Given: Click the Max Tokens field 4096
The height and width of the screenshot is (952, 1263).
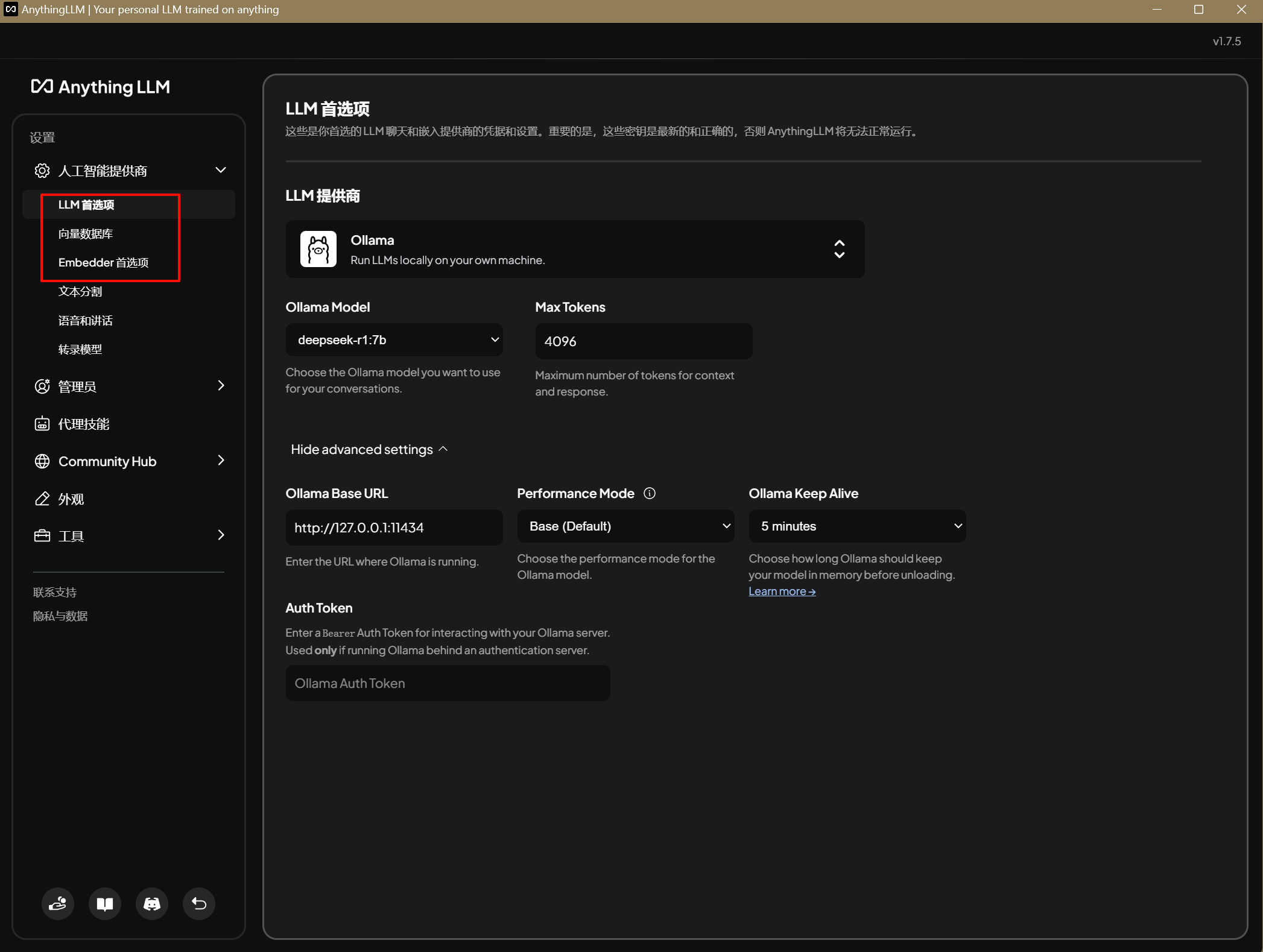Looking at the screenshot, I should pyautogui.click(x=644, y=341).
